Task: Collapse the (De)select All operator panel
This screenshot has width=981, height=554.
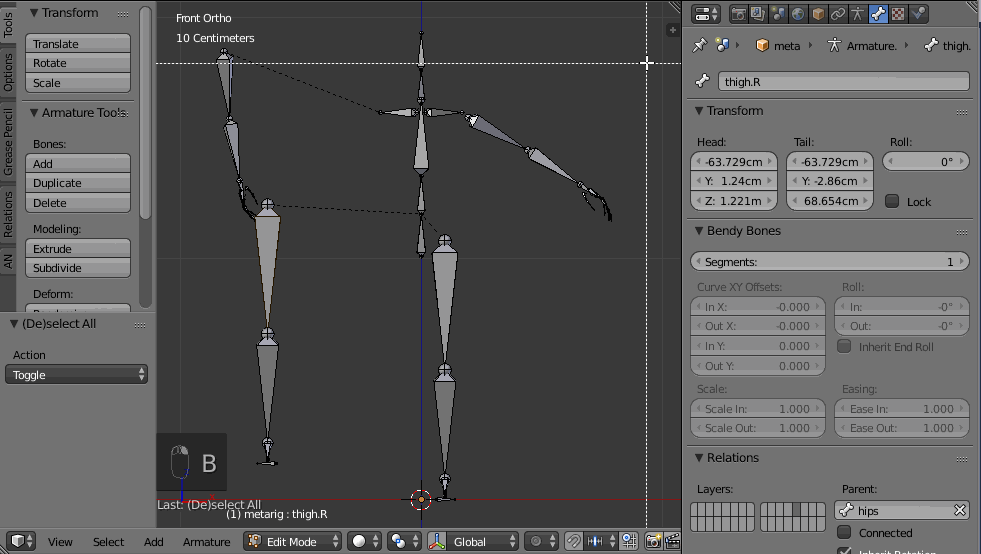Action: [14, 324]
